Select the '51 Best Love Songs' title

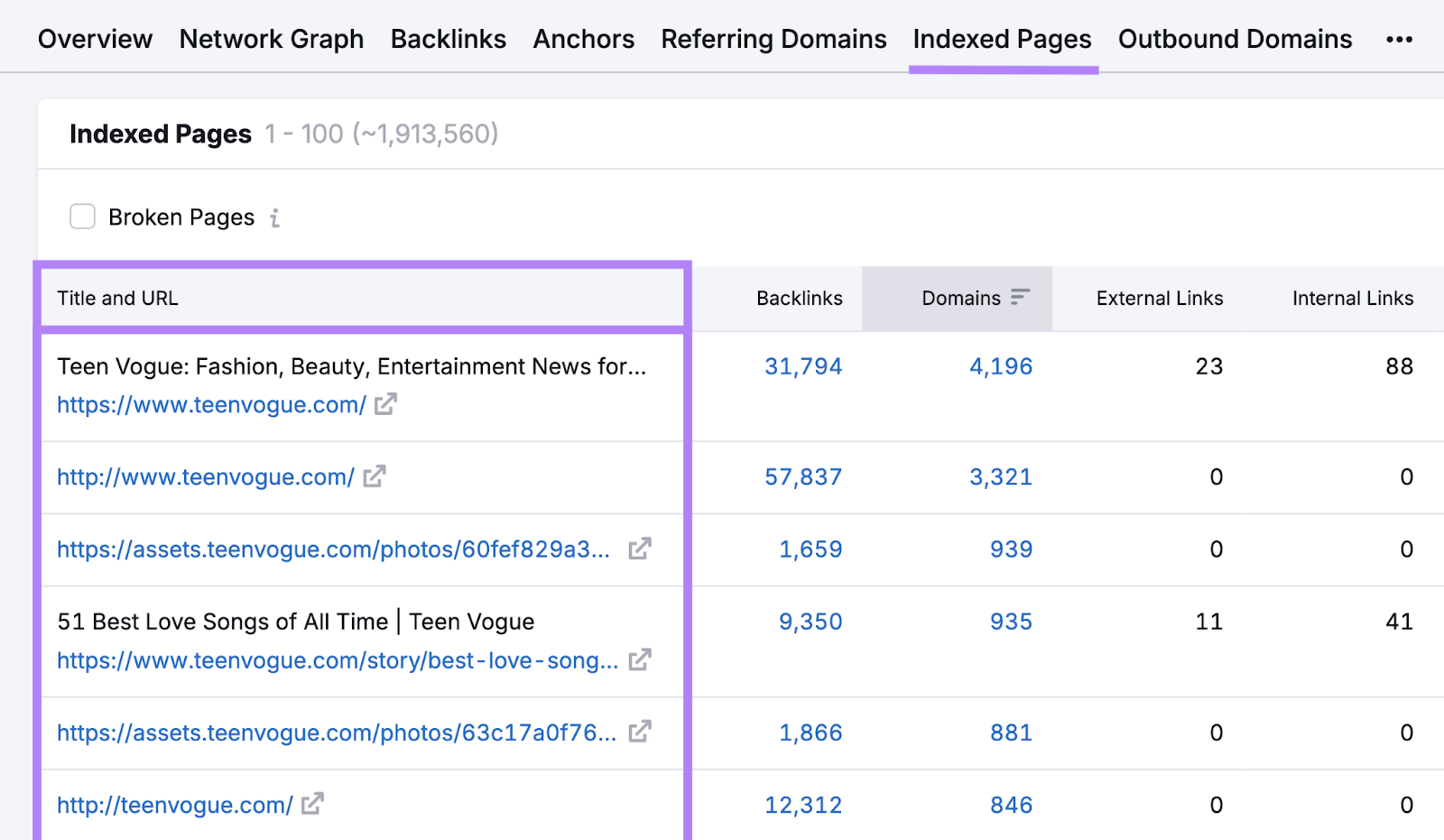pyautogui.click(x=296, y=622)
